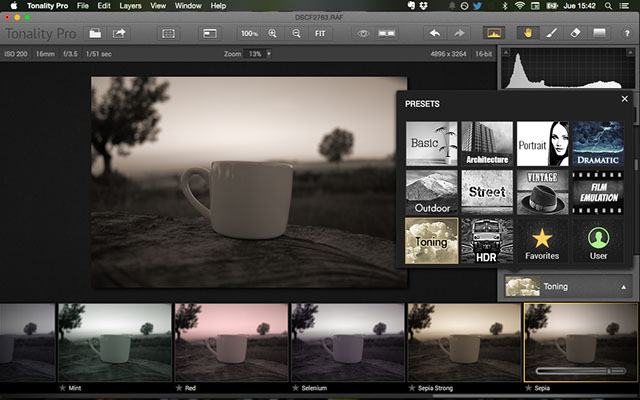This screenshot has height=400, width=640.
Task: Click the zoom in magnifier icon
Action: [273, 33]
